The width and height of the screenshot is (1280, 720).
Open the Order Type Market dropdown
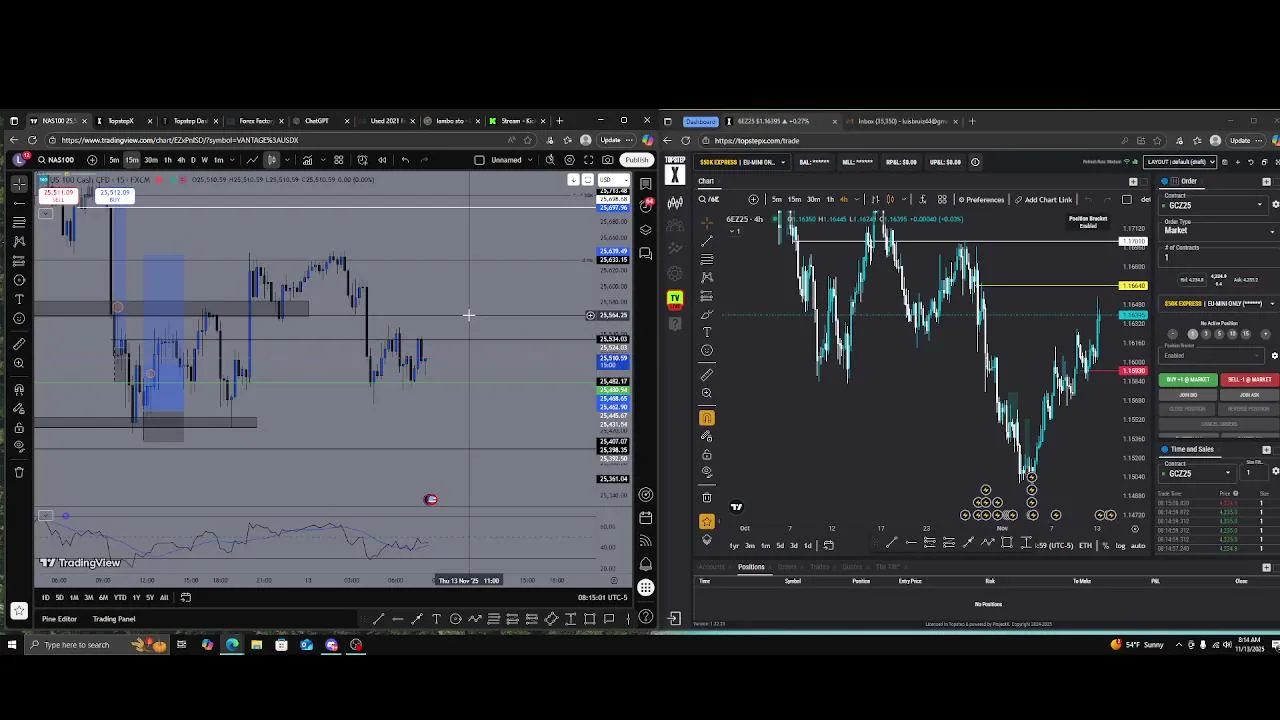click(x=1220, y=231)
